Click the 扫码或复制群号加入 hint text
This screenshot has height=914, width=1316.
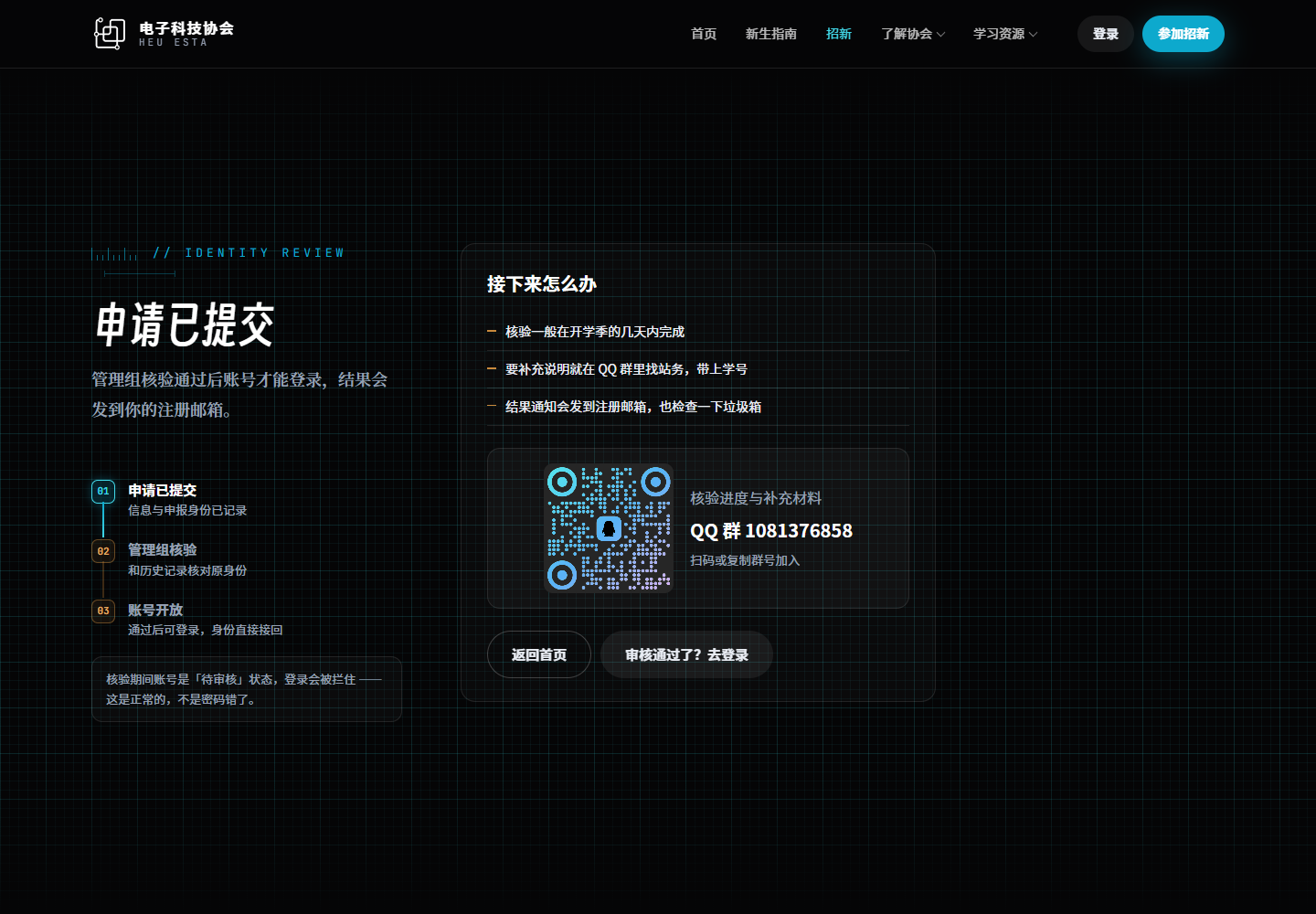click(x=745, y=560)
